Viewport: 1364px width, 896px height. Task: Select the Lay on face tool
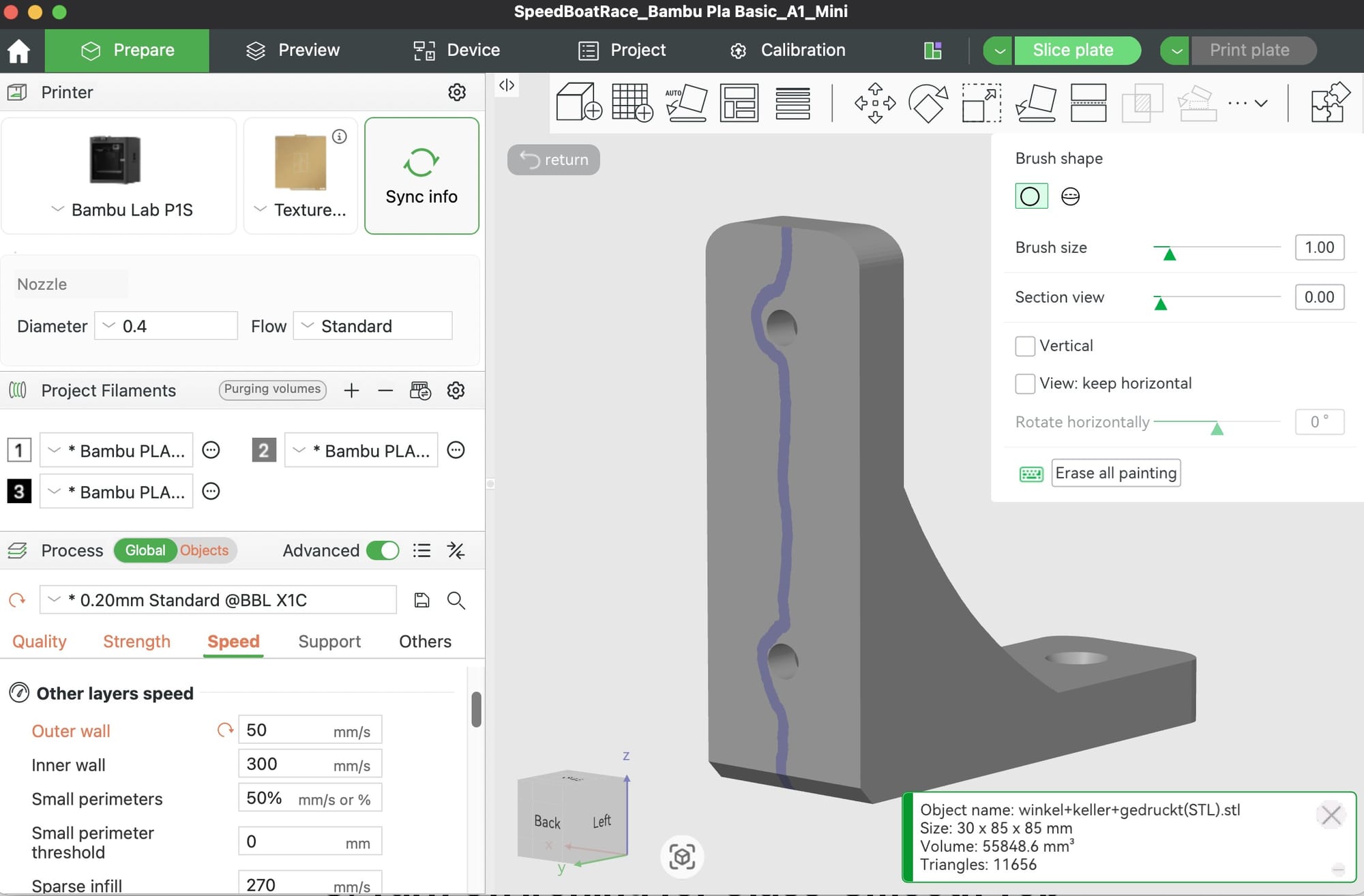coord(1035,102)
